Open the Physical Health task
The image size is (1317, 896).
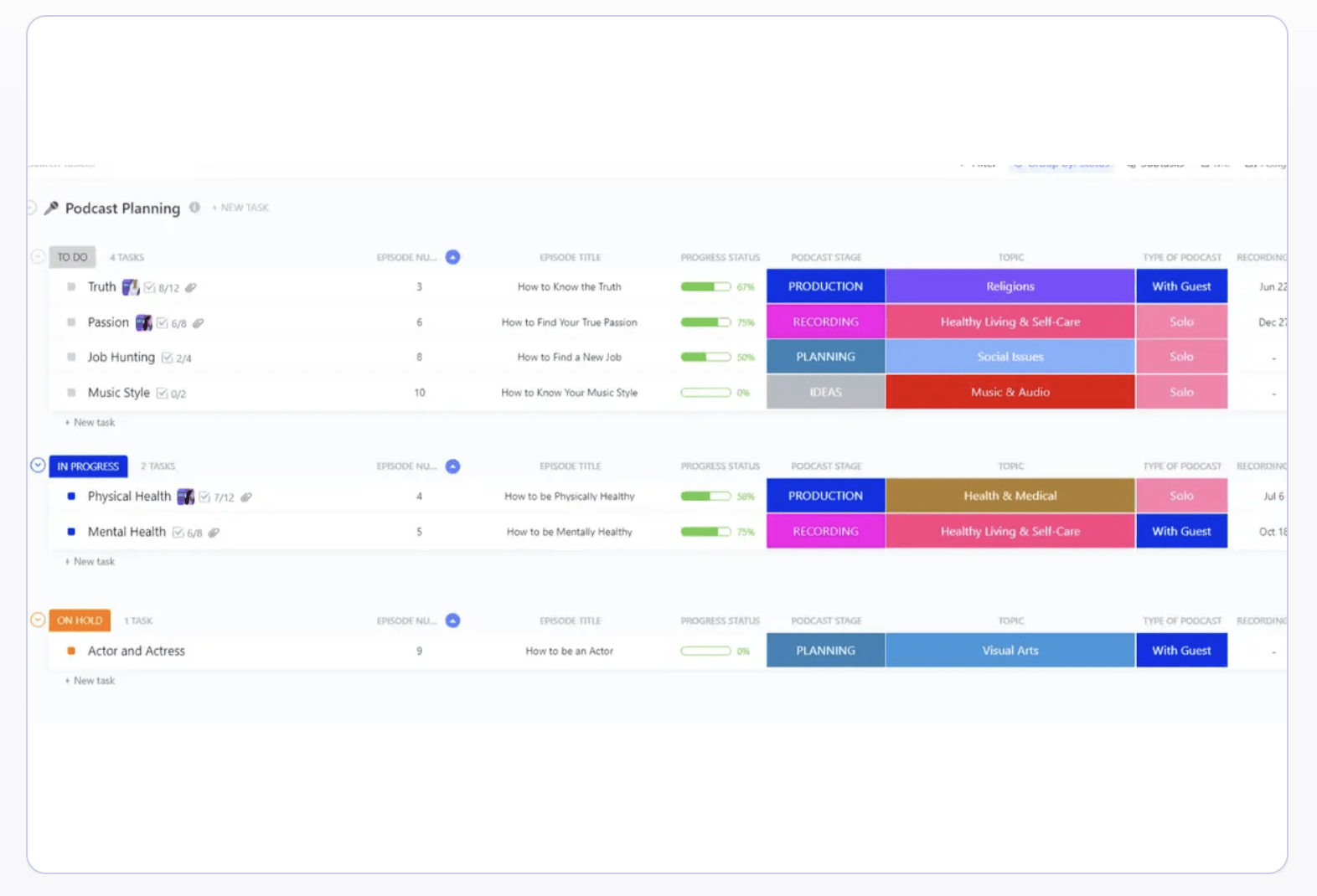tap(129, 497)
